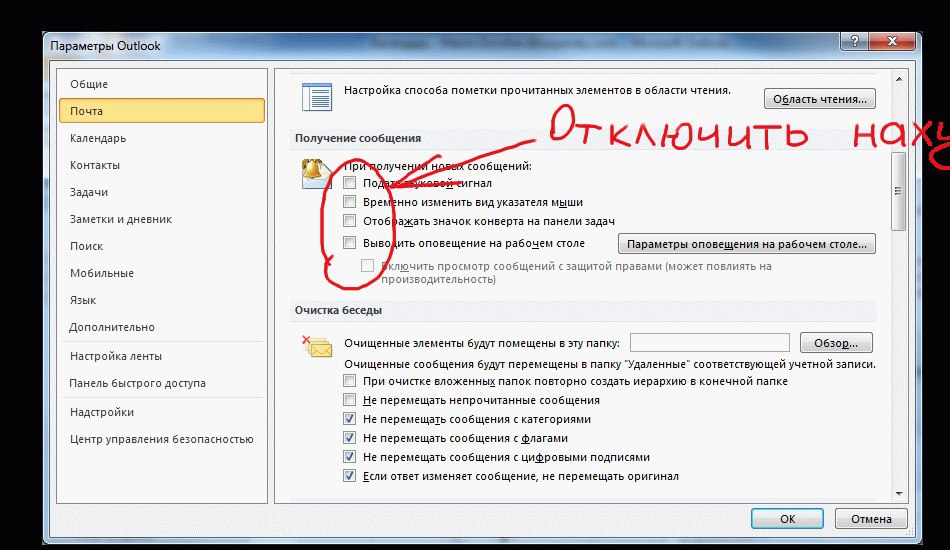950x550 pixels.
Task: Open the Дополнительно settings category
Action: tap(162, 327)
